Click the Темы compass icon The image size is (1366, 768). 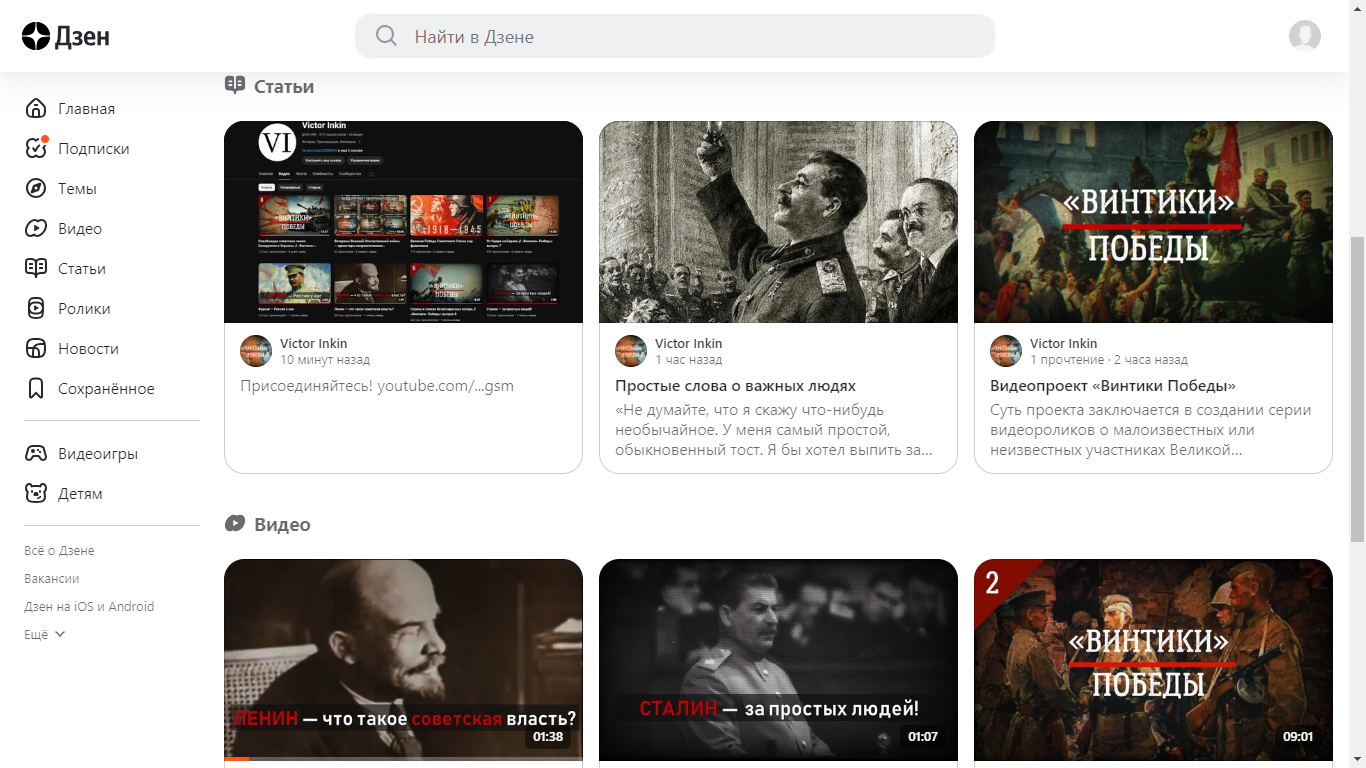(36, 189)
